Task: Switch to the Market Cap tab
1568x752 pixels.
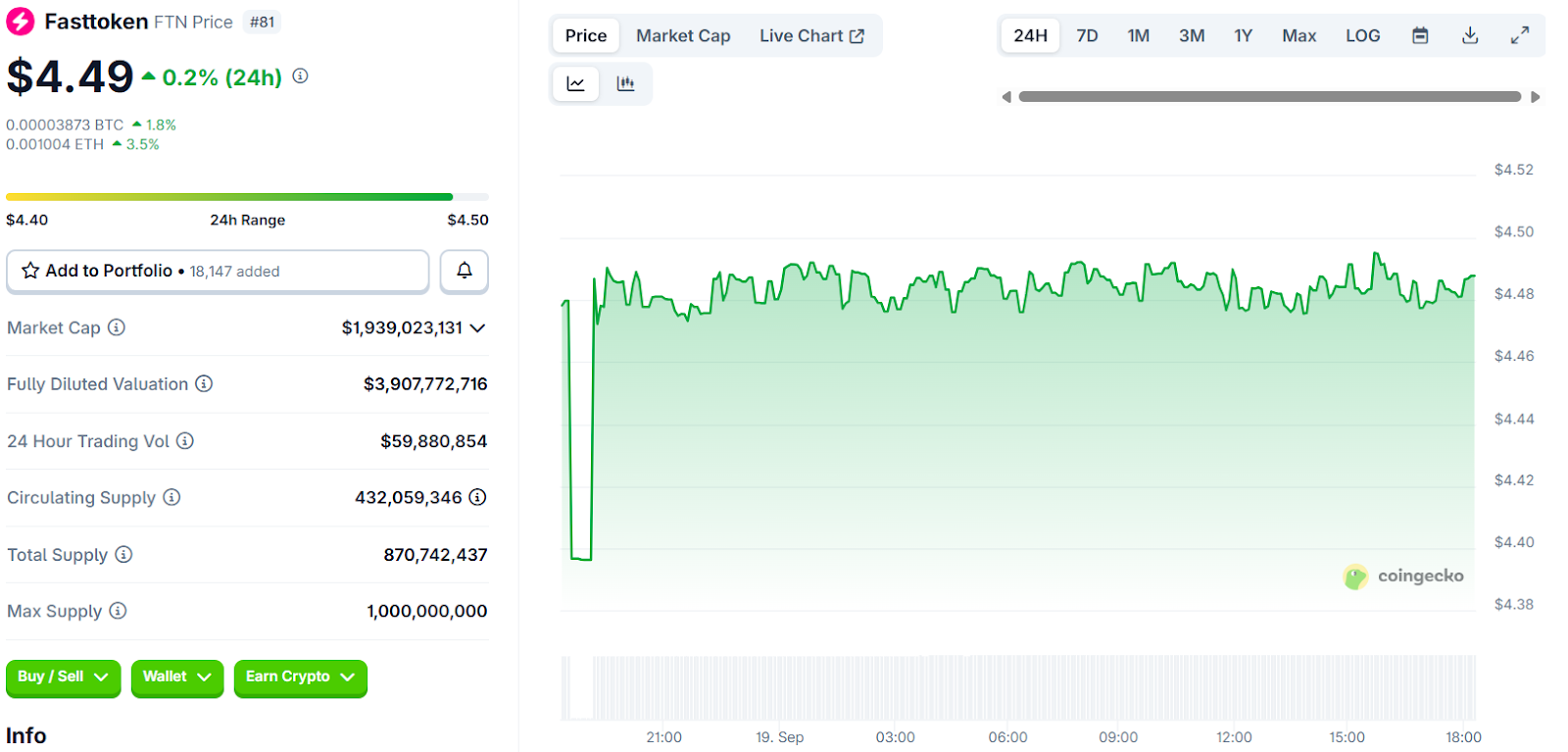Action: pos(683,35)
